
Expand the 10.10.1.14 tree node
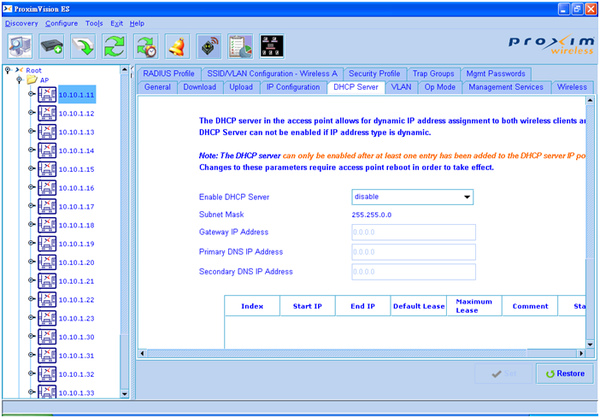pyautogui.click(x=31, y=150)
